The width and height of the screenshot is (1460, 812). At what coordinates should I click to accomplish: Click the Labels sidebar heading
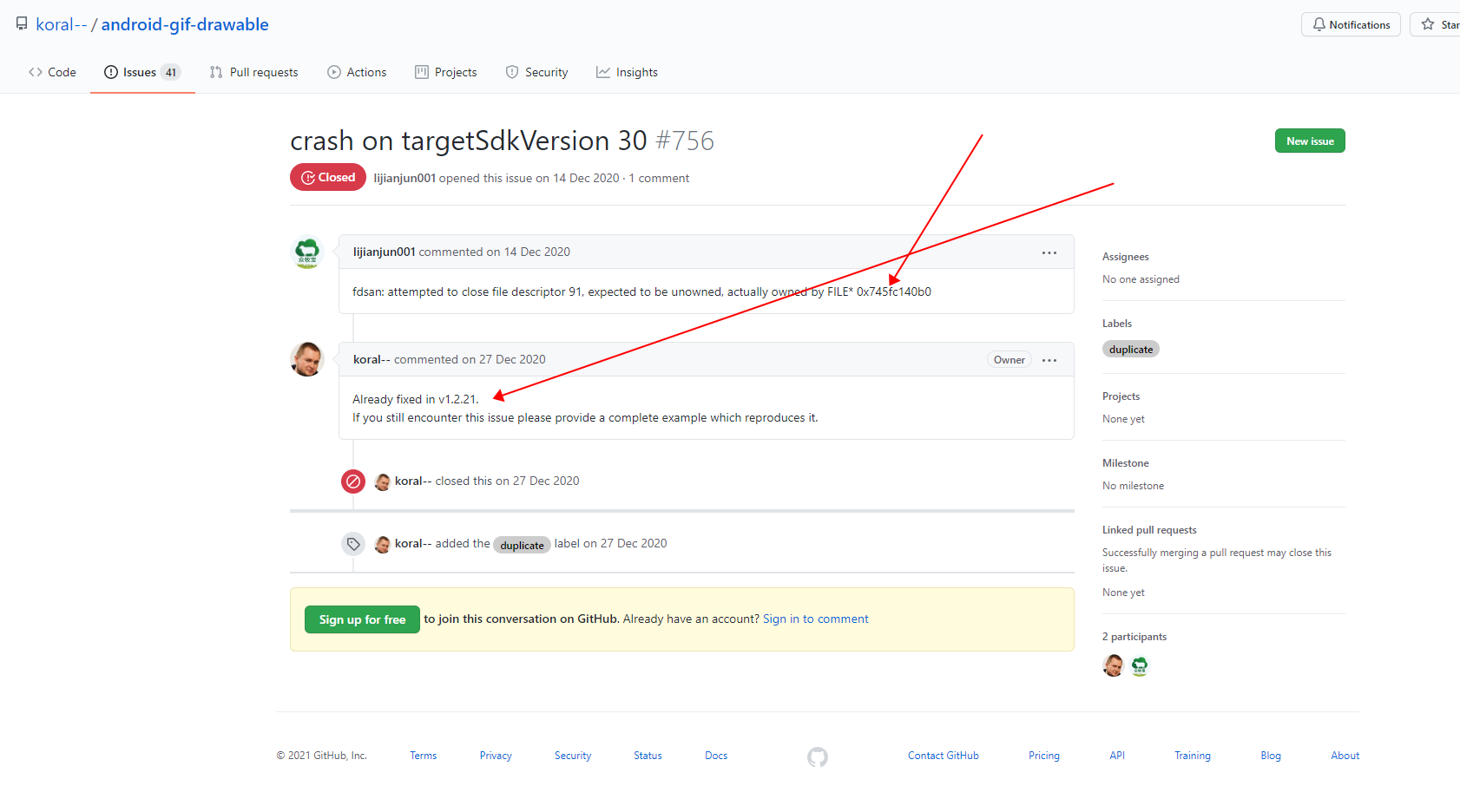[1117, 324]
